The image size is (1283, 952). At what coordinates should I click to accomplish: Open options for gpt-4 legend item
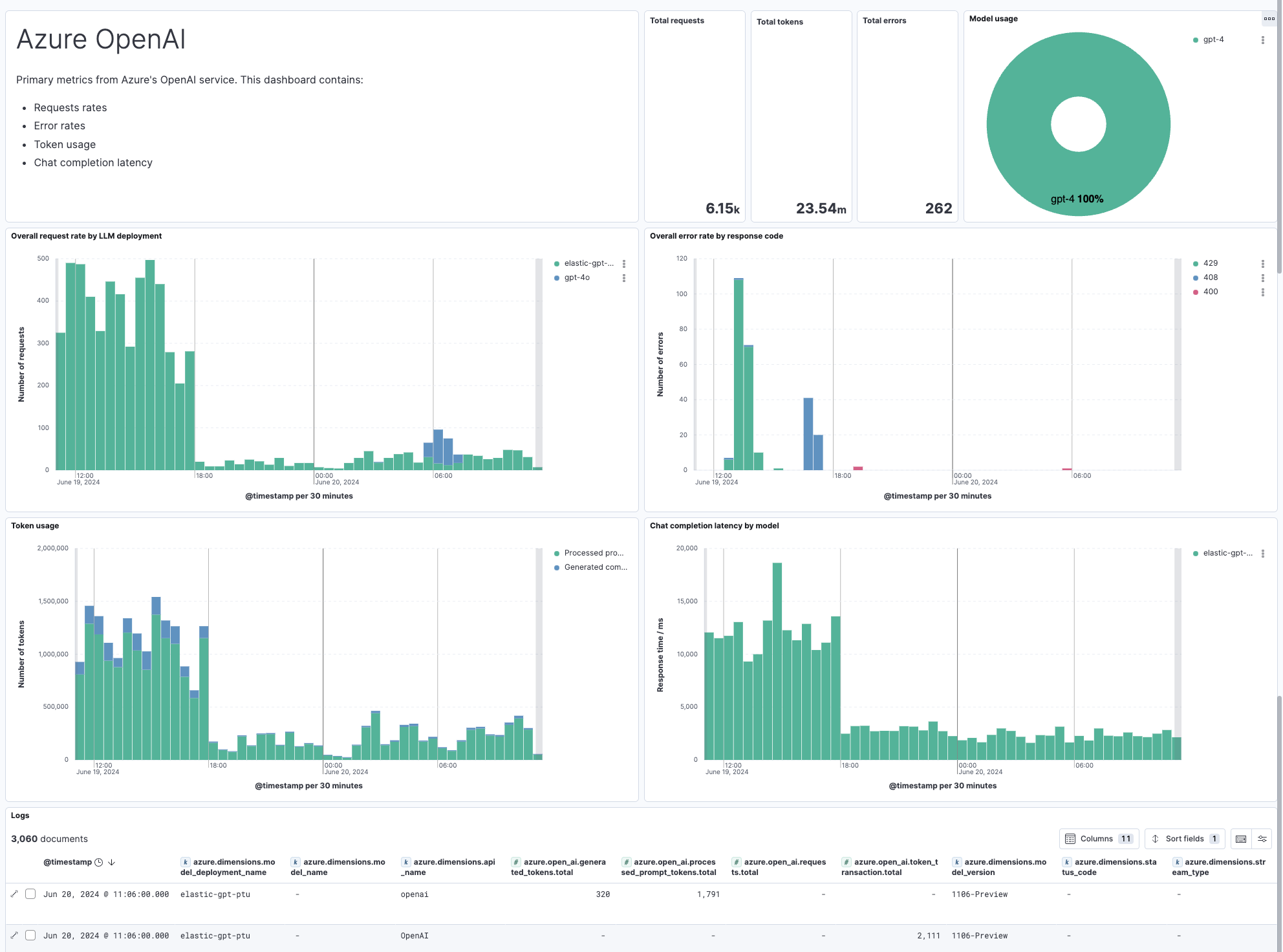1262,40
